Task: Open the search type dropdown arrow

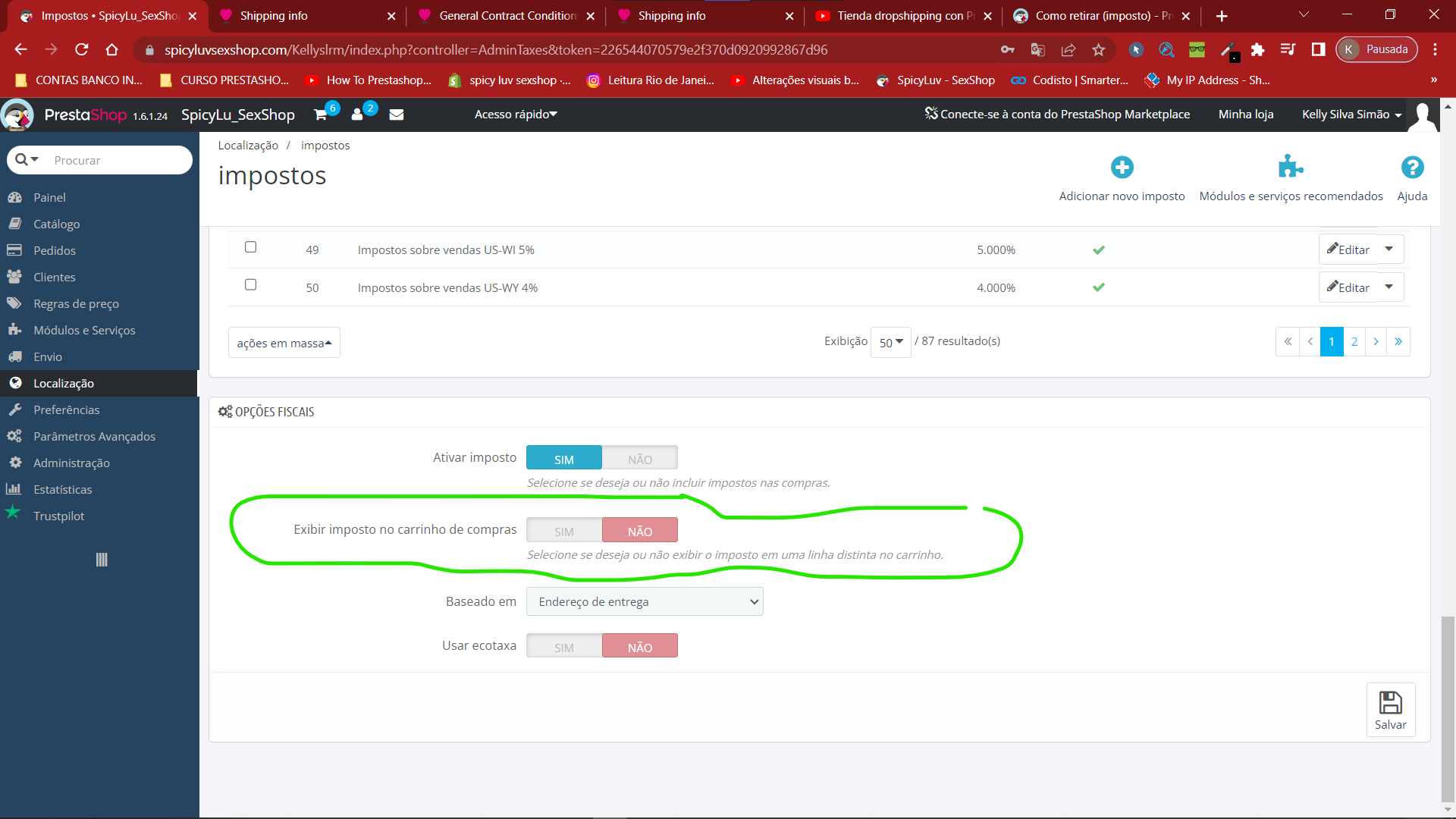Action: pos(27,160)
